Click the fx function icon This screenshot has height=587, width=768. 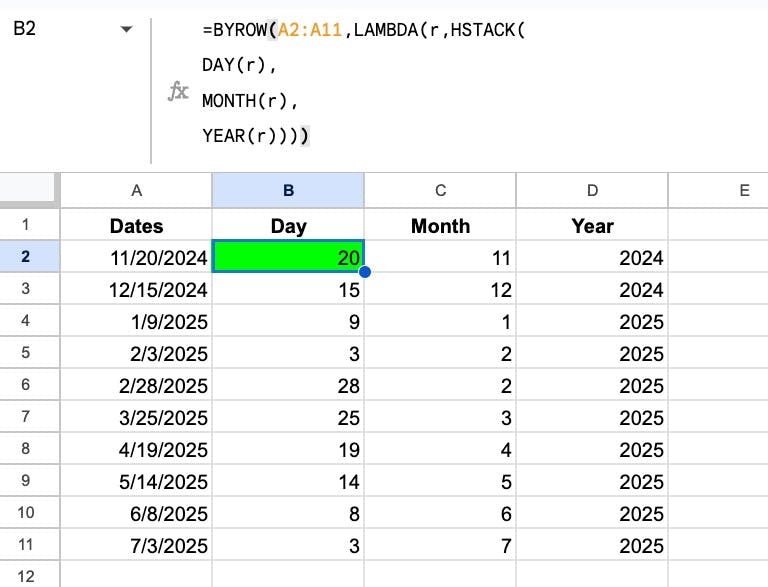178,91
